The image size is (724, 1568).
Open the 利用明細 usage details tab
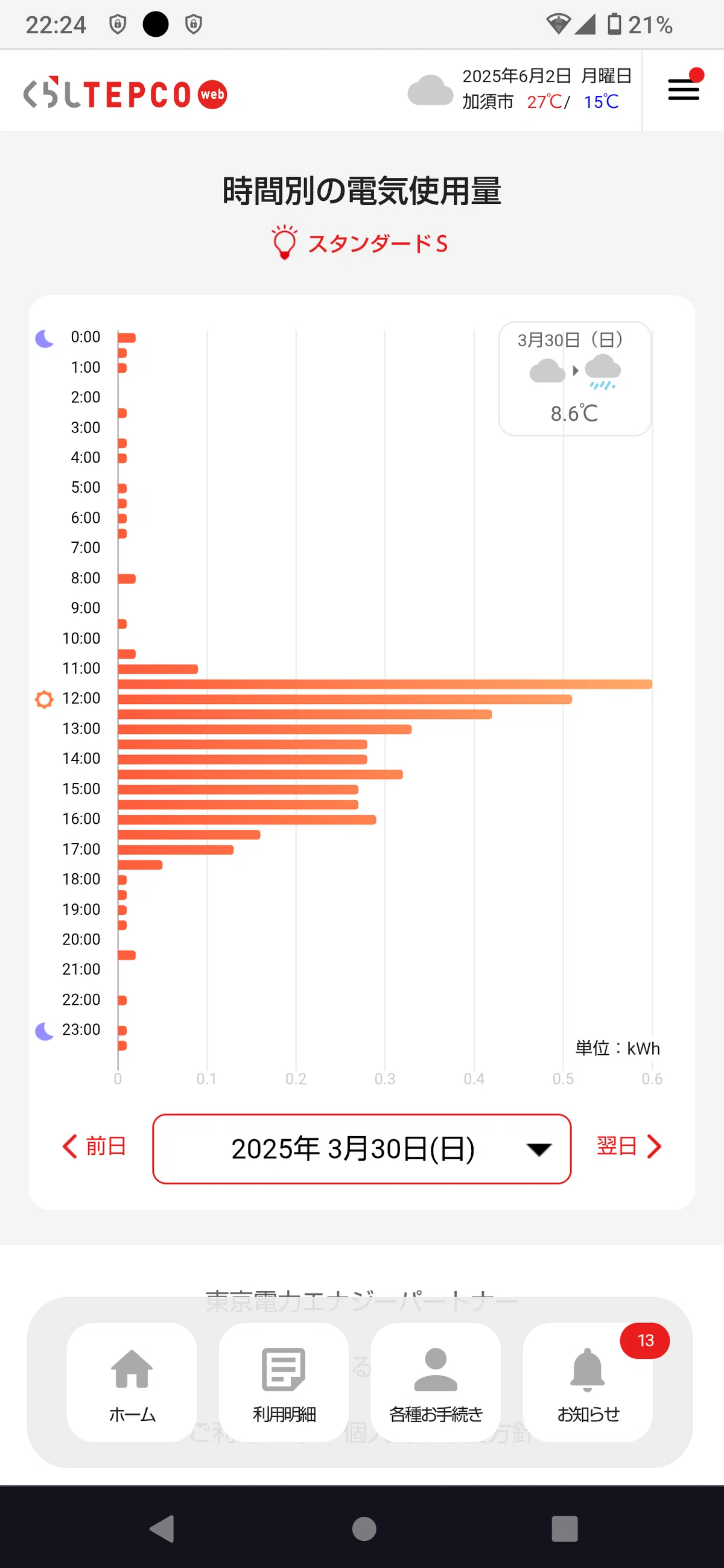click(284, 1382)
